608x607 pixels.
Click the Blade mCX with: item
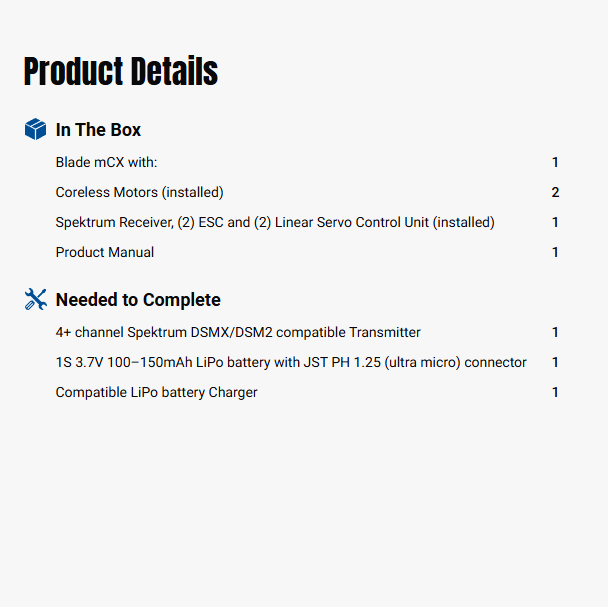(x=107, y=162)
